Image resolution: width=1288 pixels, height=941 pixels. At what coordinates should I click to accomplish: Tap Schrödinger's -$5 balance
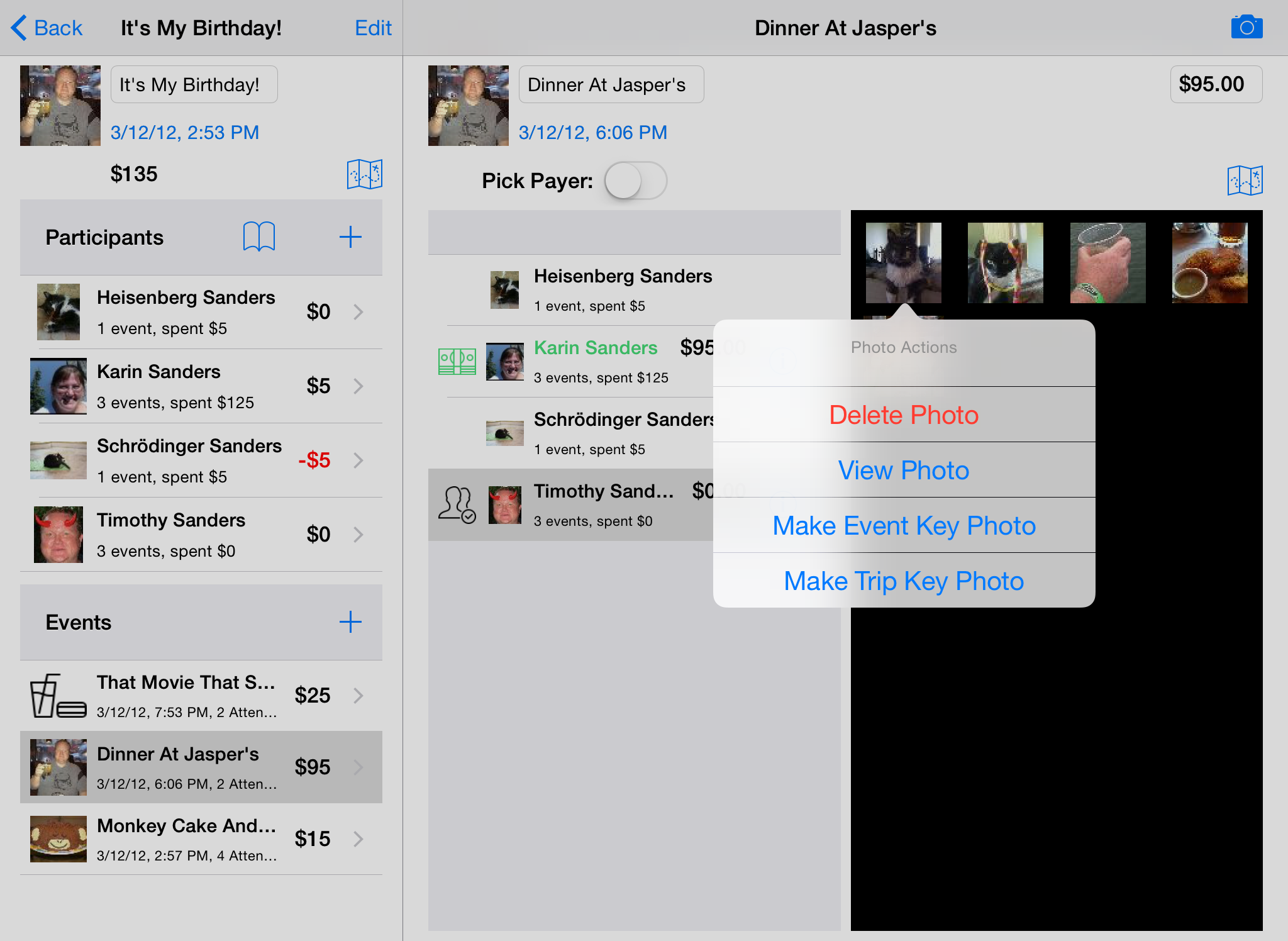(314, 460)
